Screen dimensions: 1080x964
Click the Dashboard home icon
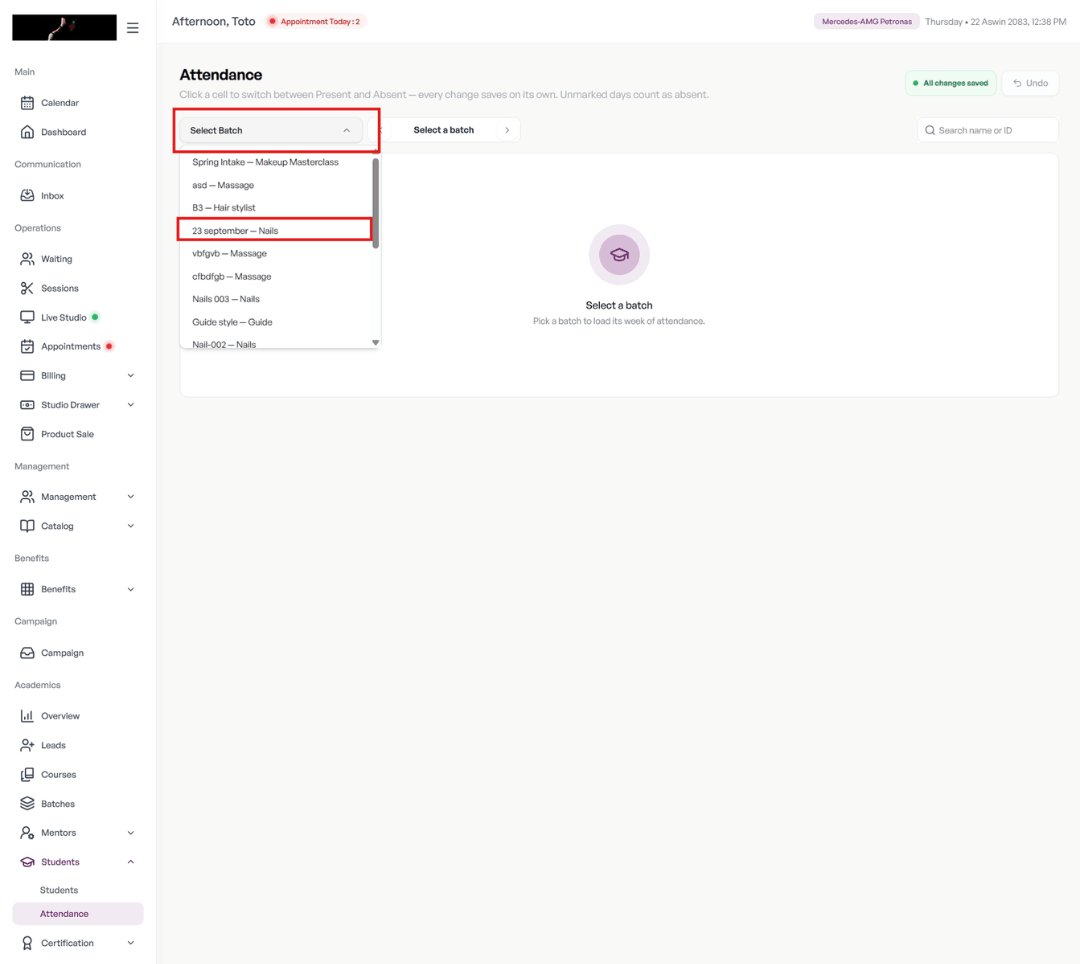[x=27, y=132]
